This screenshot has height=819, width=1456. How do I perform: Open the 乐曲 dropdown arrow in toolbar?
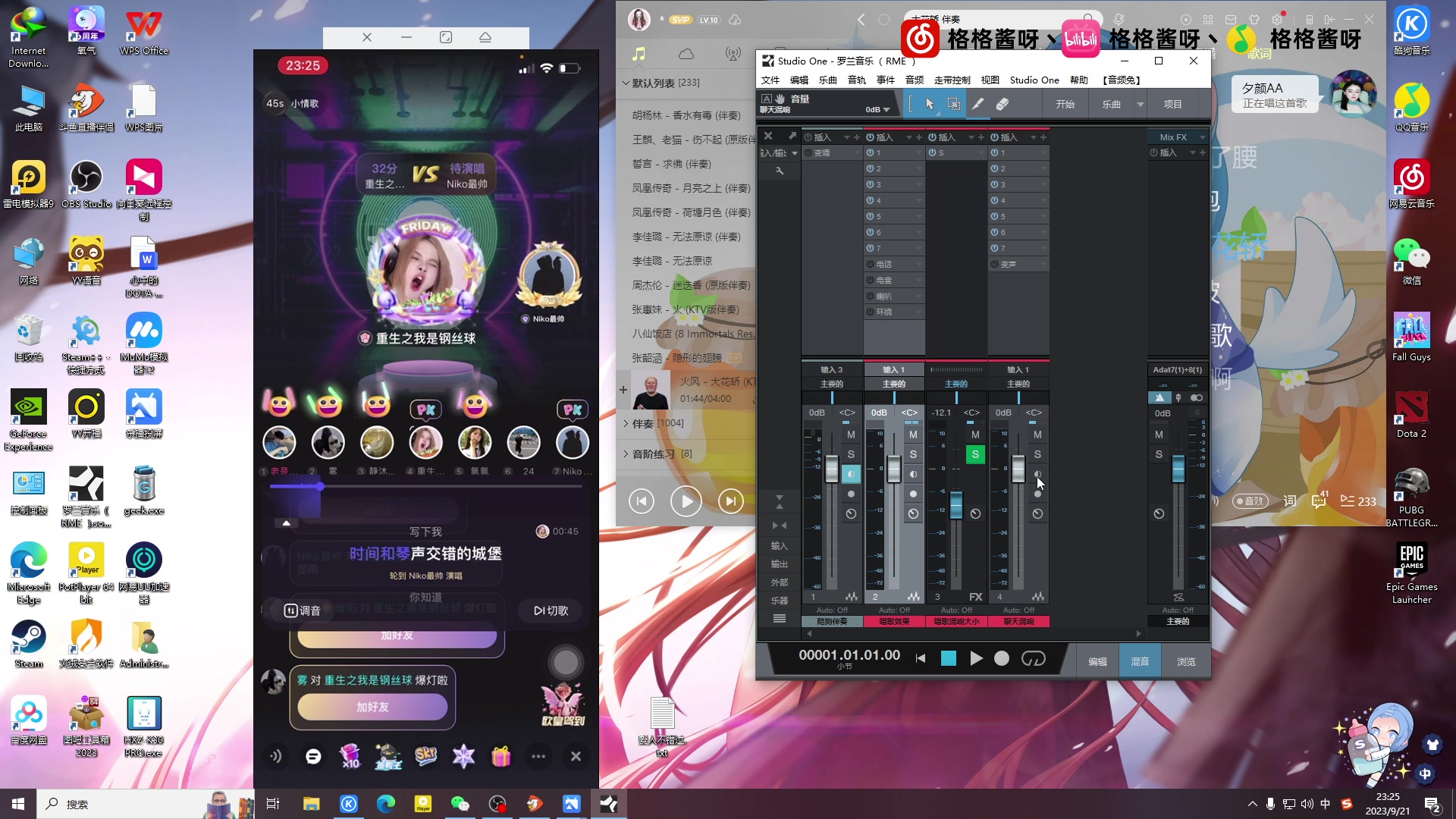tap(1140, 105)
